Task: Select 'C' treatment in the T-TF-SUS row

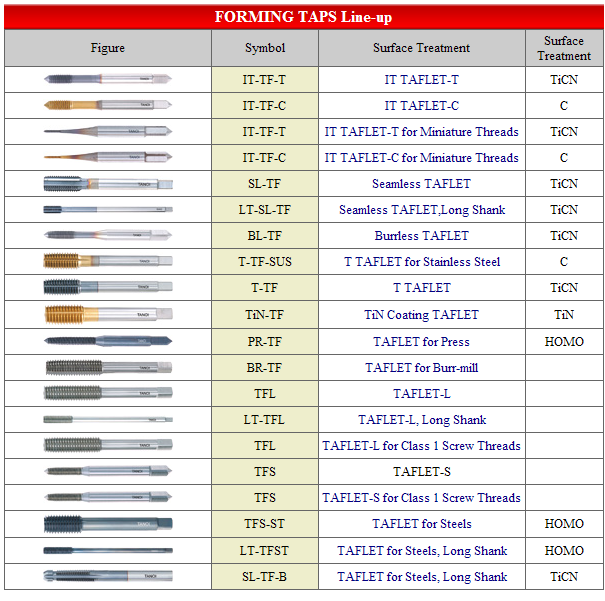Action: tap(564, 262)
